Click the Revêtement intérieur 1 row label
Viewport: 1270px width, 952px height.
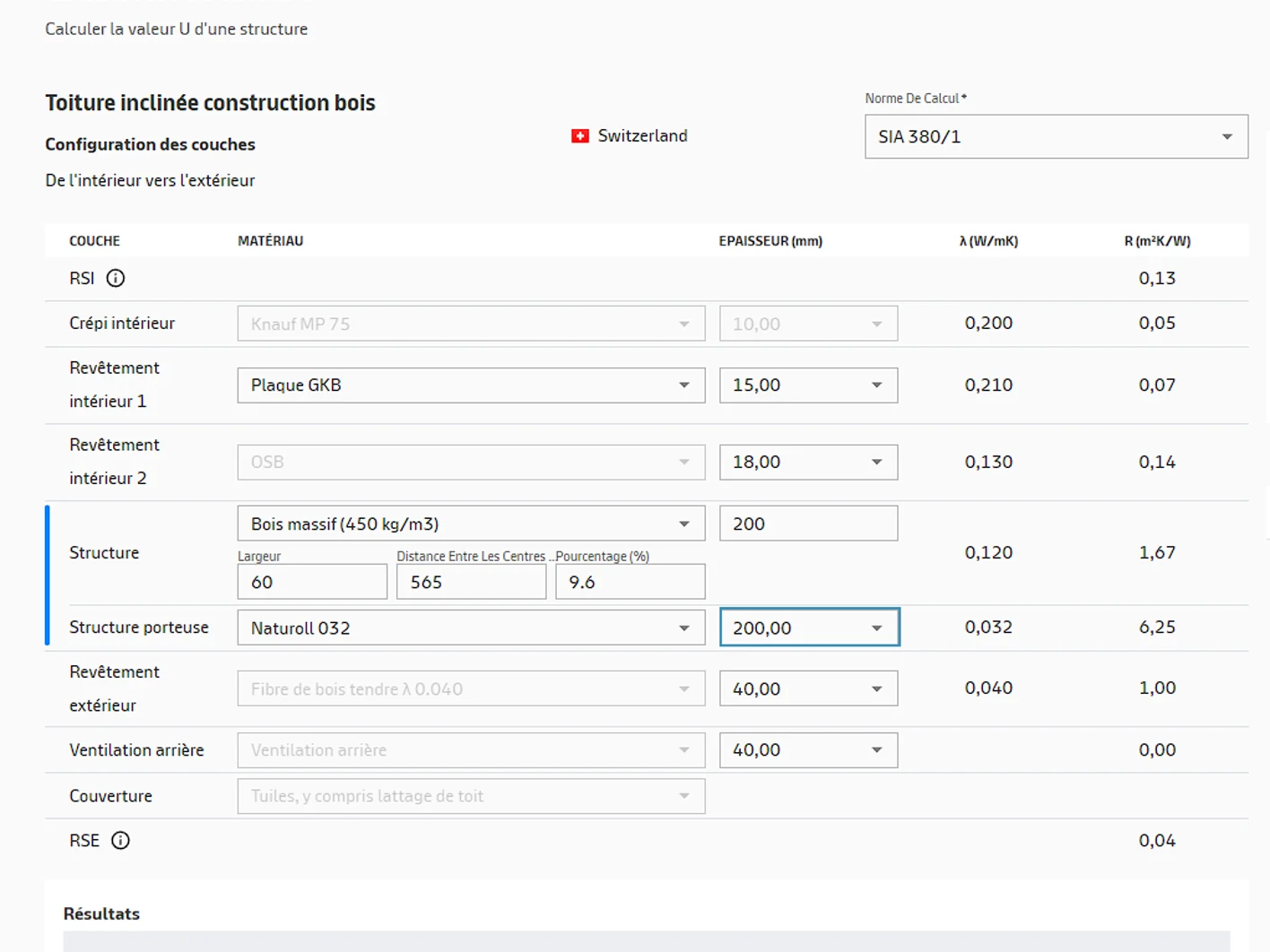click(x=114, y=385)
